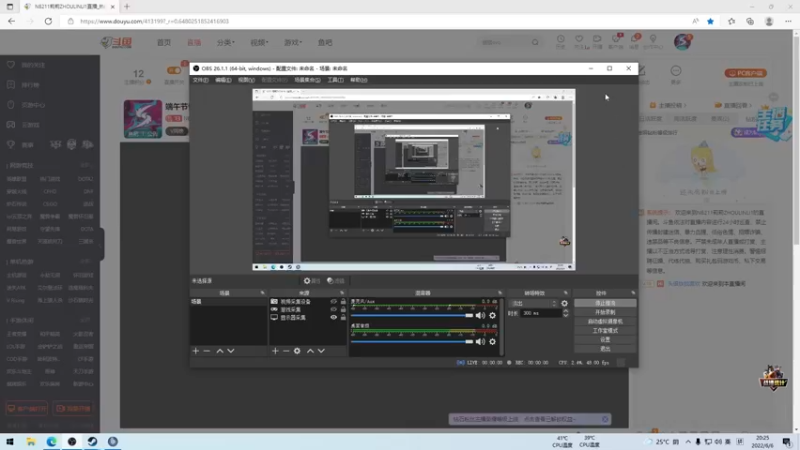Mute the 麦克风/Aux audio channel

(x=480, y=316)
